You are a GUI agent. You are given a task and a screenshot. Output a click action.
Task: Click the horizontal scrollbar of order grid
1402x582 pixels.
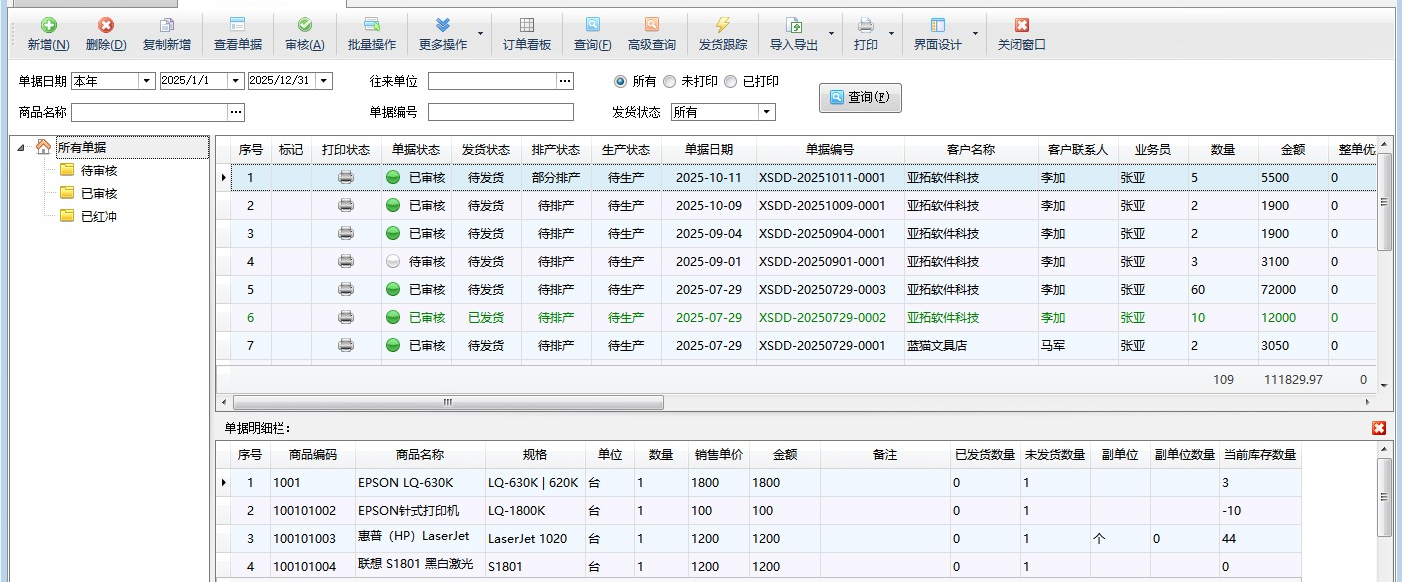click(x=448, y=402)
